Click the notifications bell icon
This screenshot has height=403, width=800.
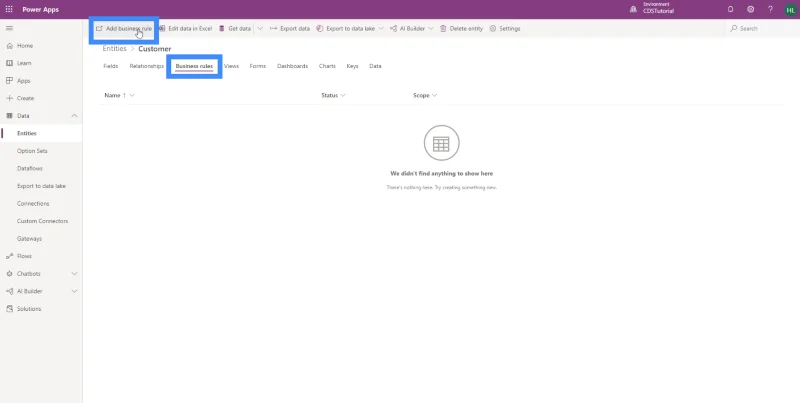pos(731,9)
